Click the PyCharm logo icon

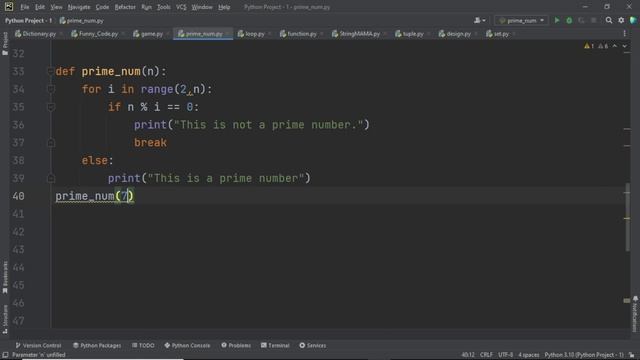[x=9, y=7]
